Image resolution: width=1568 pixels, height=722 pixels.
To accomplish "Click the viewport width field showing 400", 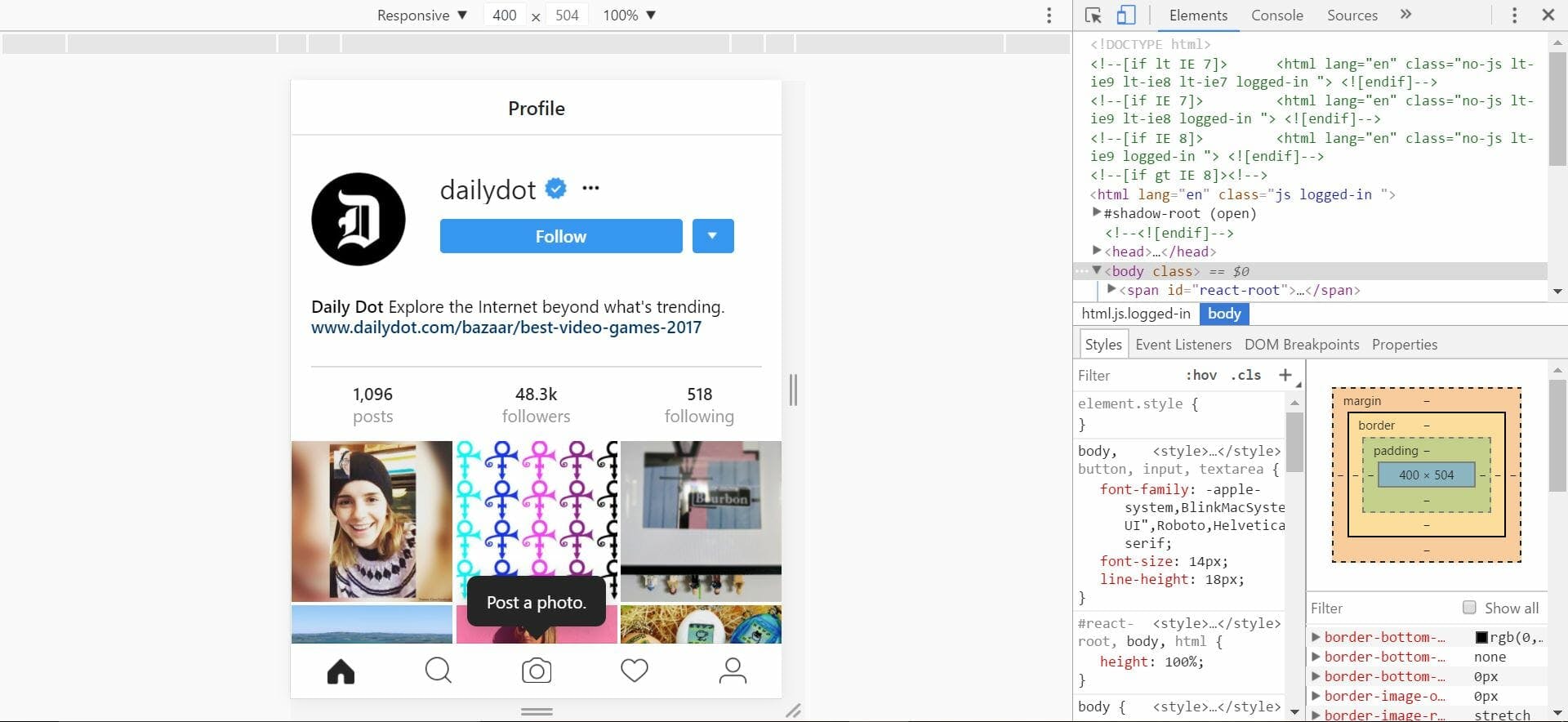I will 505,16.
